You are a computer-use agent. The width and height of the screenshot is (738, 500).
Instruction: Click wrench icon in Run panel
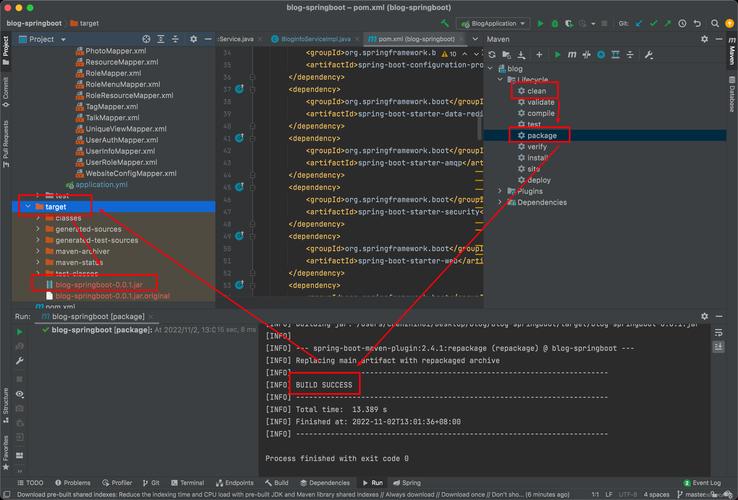point(19,361)
